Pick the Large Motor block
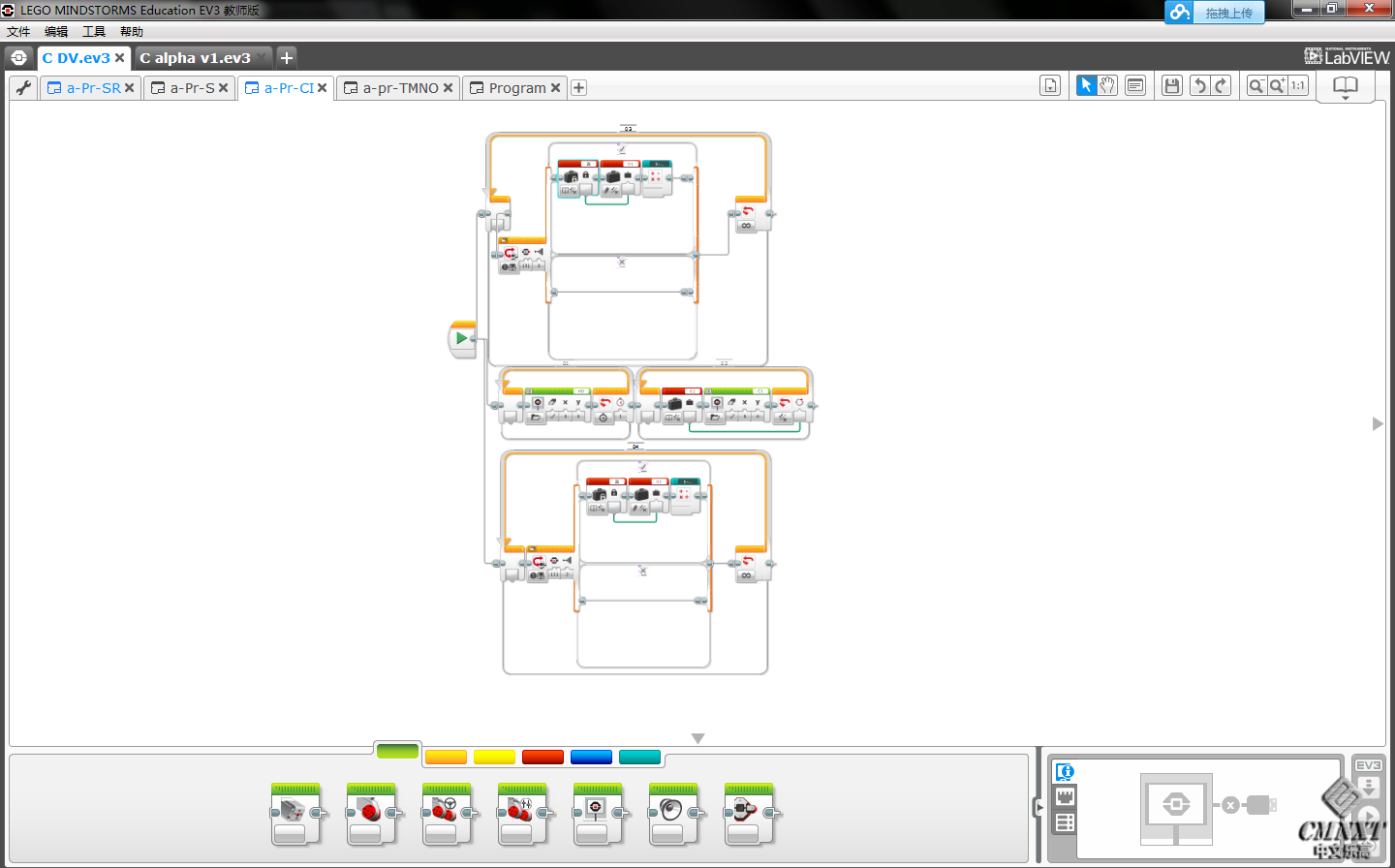Viewport: 1395px width, 868px height. pos(371,814)
